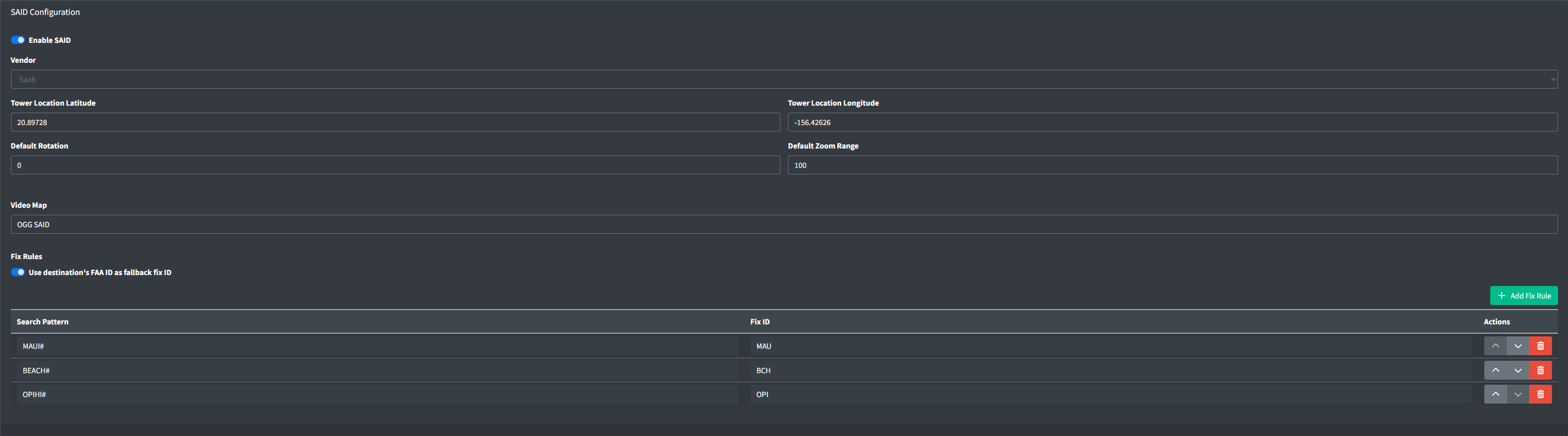Toggle the Enable SAID switch
This screenshot has height=436, width=1568.
coord(17,40)
